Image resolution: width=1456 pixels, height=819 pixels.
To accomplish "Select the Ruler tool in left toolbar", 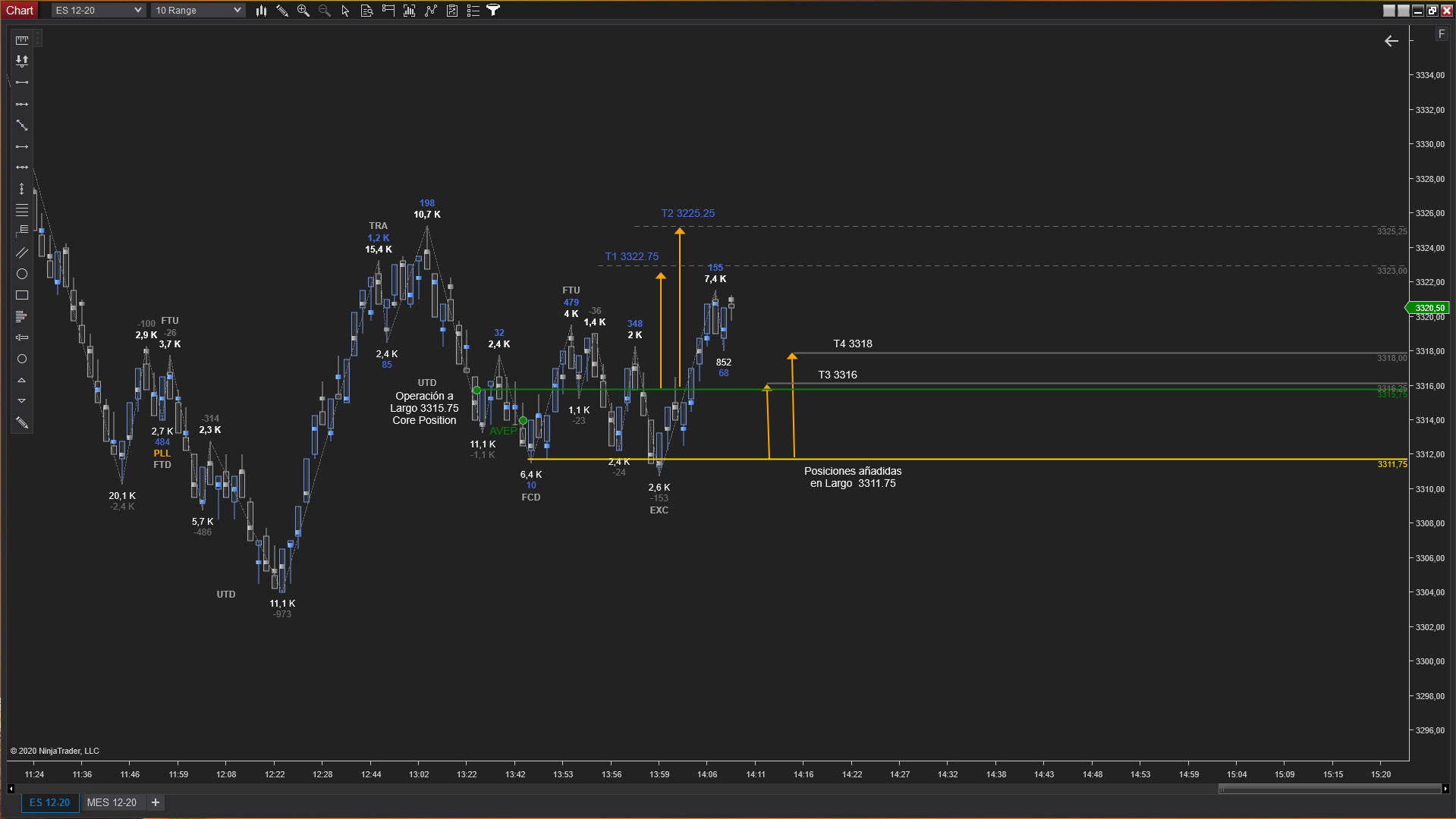I will coord(22,40).
